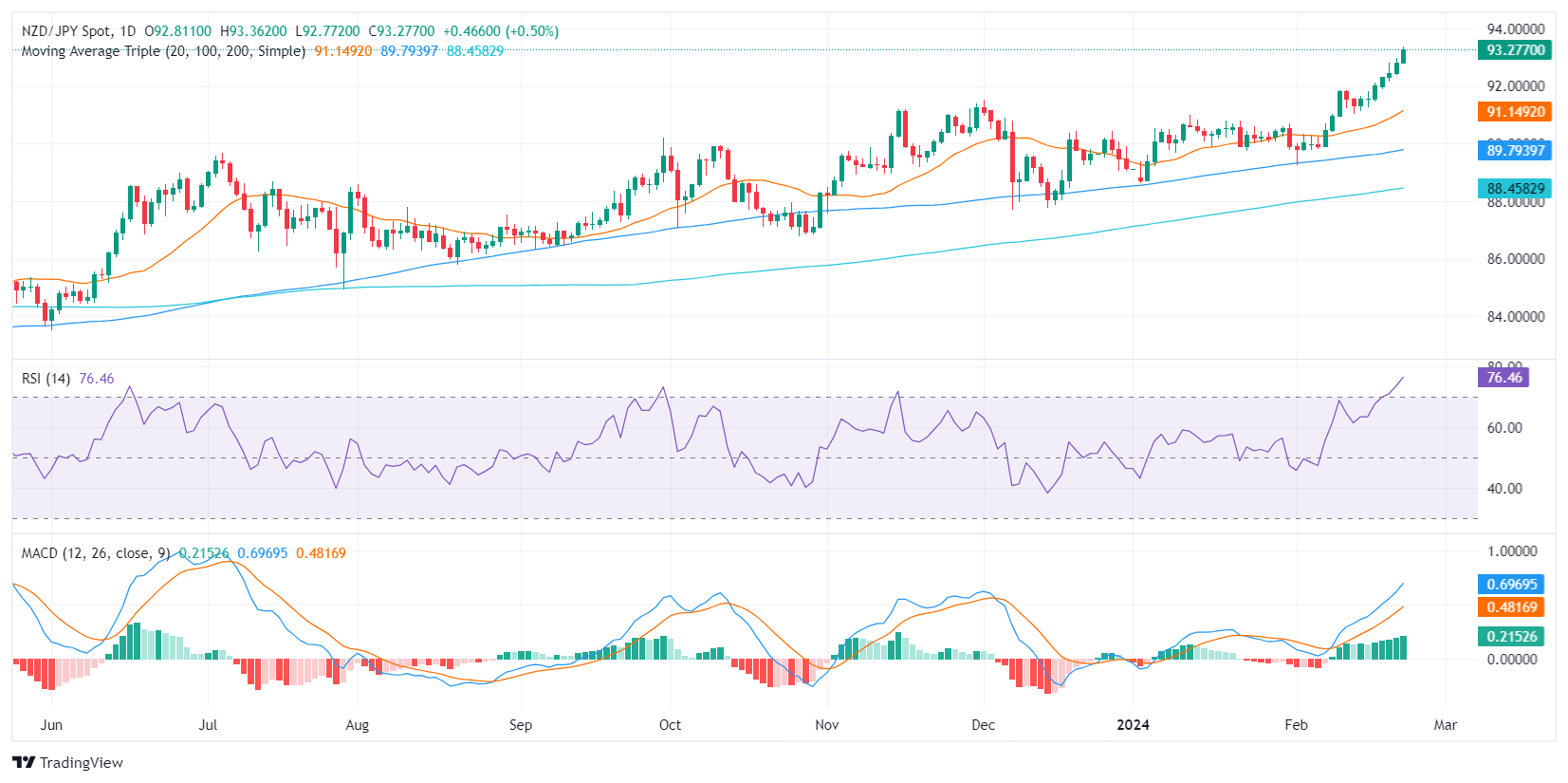Select the blue 0.69695 MACD axis tag

[x=1511, y=585]
